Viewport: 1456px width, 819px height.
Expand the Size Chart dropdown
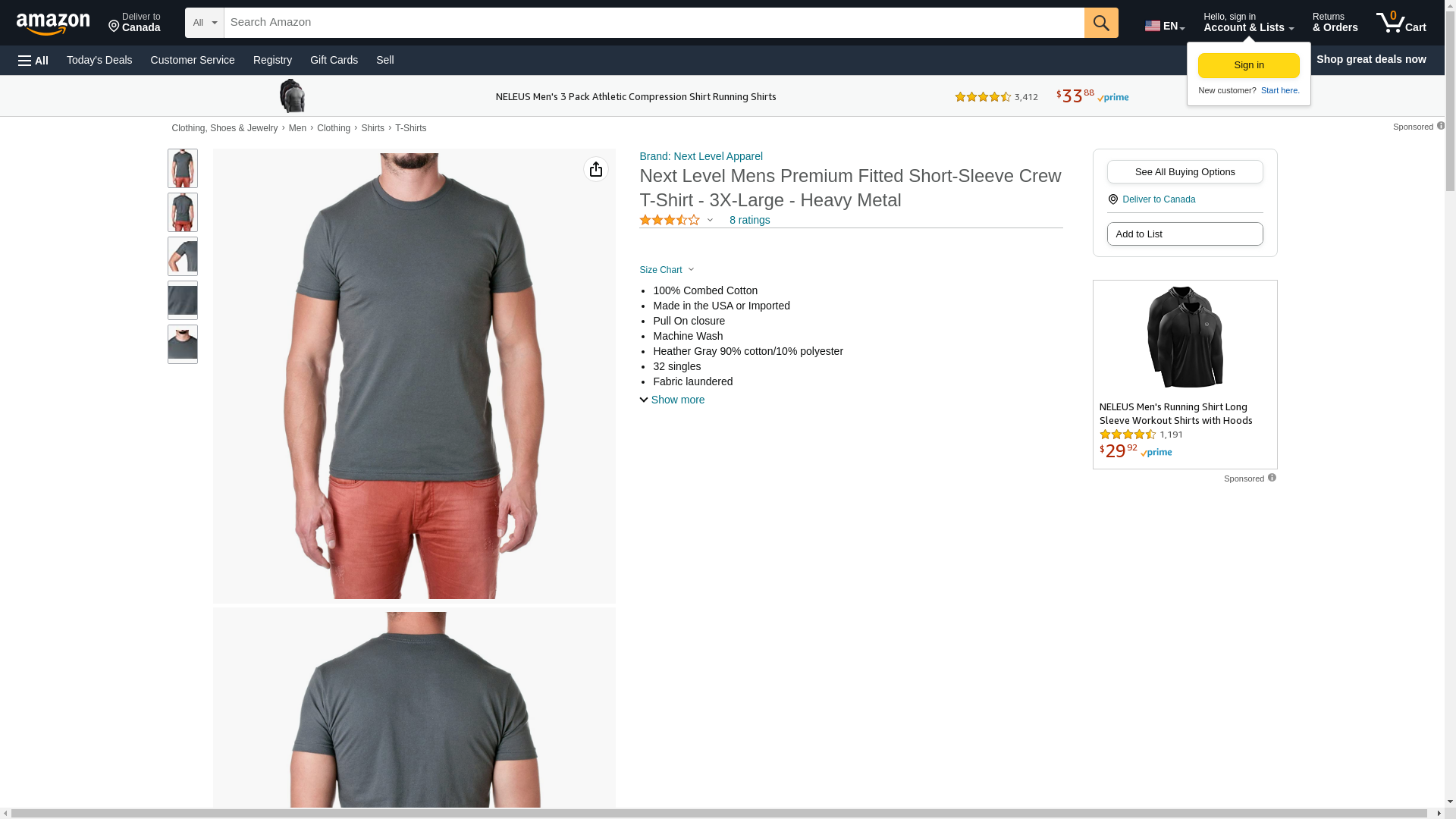point(667,270)
